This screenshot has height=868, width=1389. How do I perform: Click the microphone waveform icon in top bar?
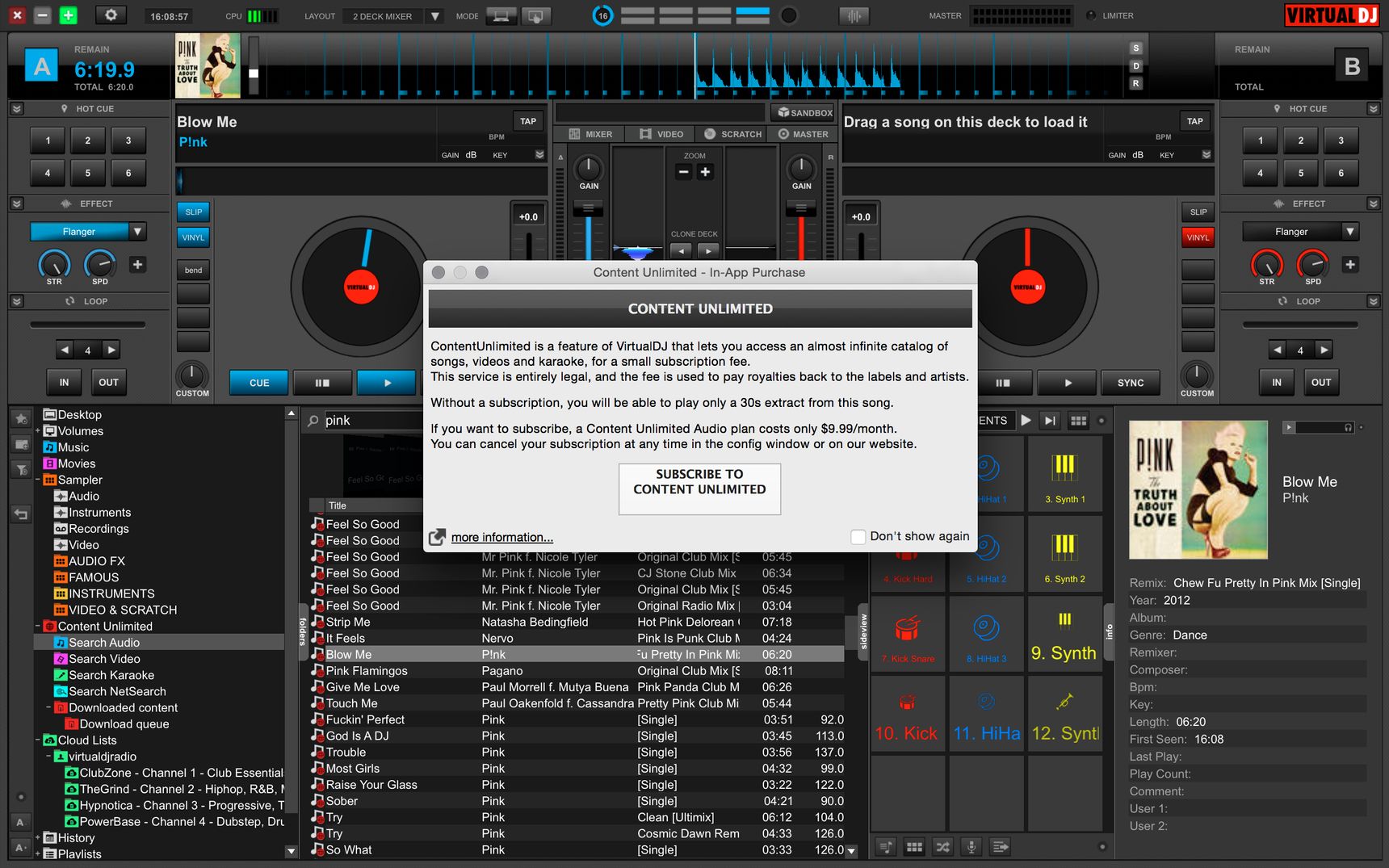(854, 15)
